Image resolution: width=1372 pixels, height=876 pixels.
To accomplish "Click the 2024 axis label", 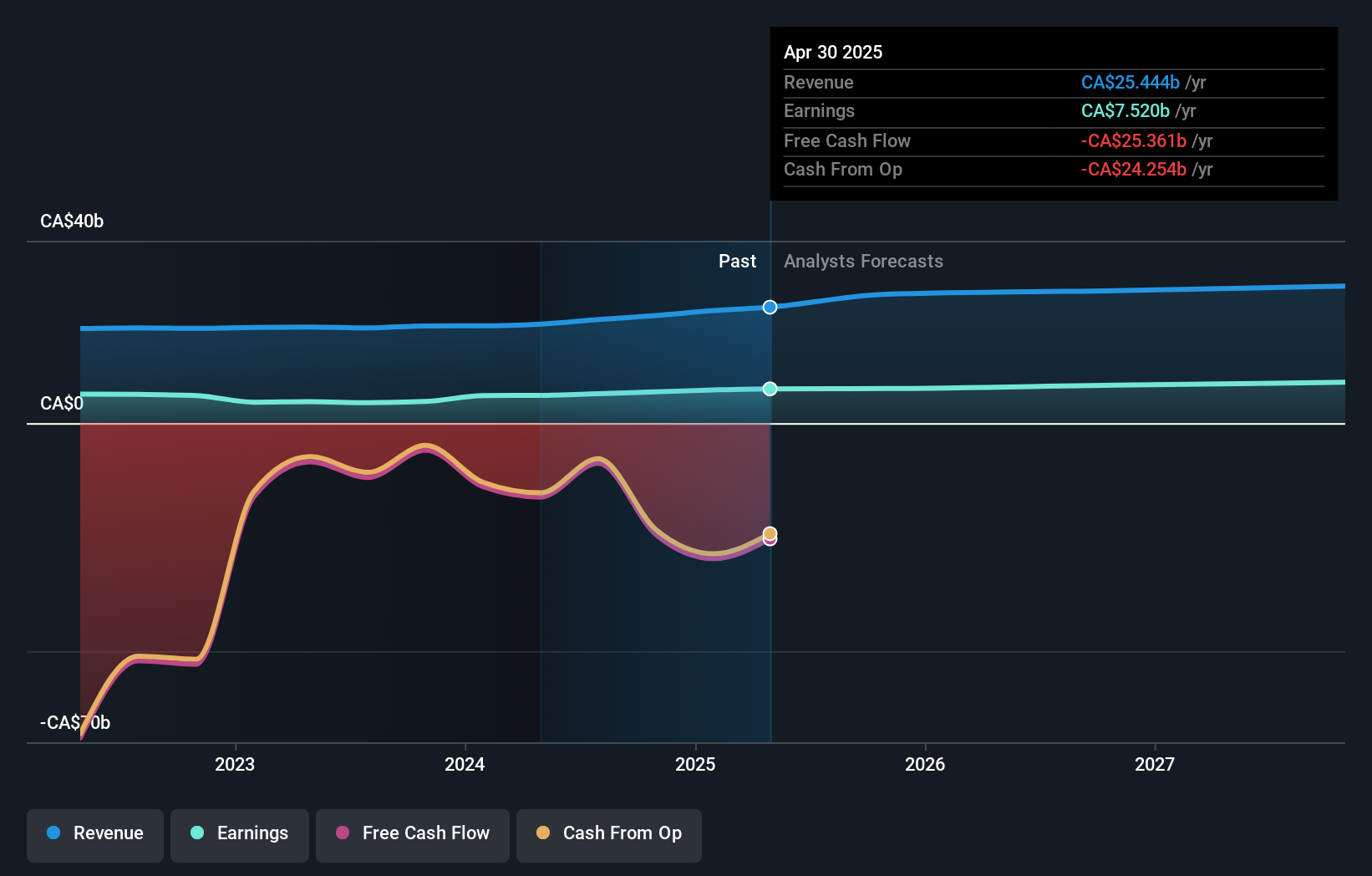I will (465, 765).
